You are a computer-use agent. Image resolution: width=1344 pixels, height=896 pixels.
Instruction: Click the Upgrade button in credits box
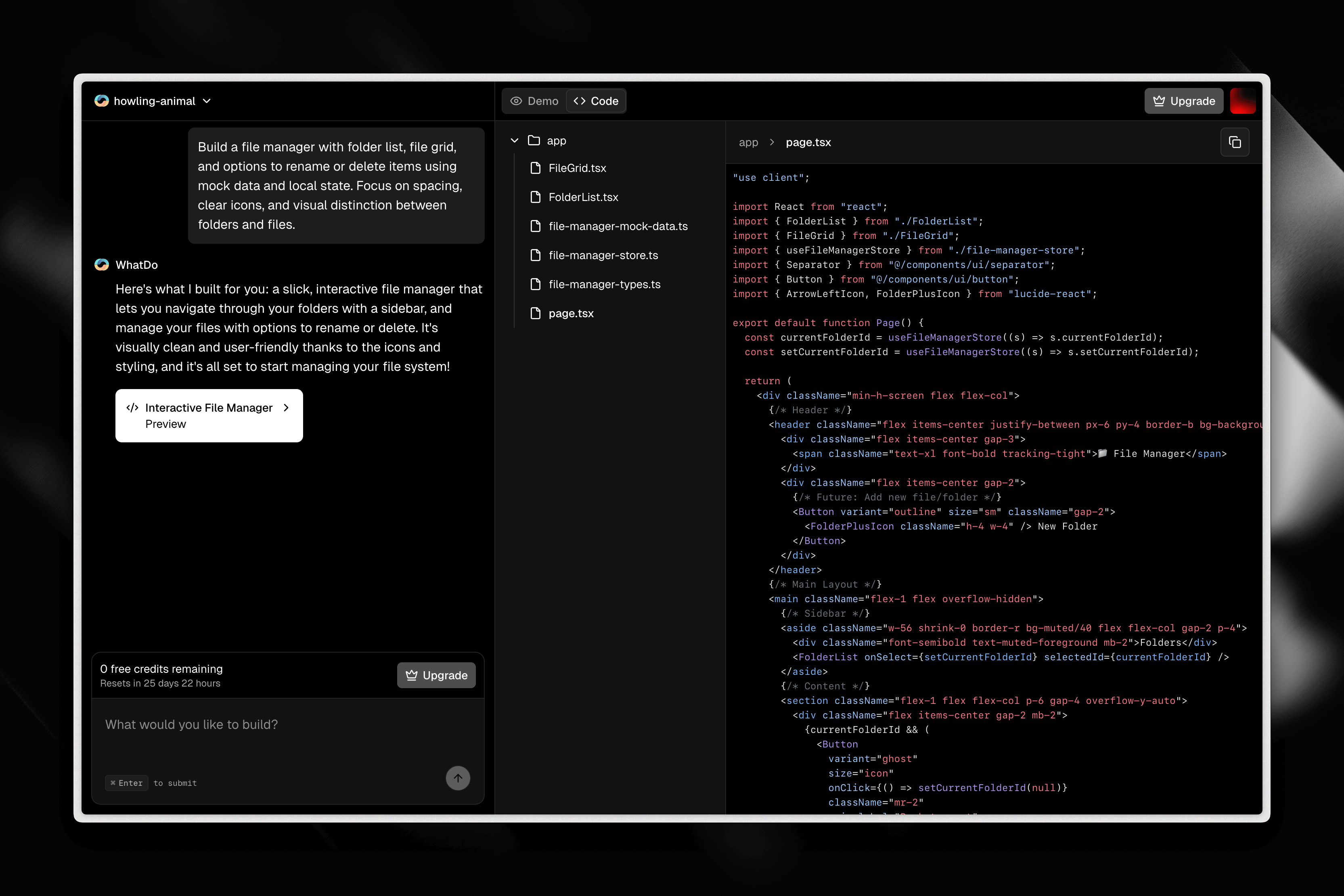point(436,675)
